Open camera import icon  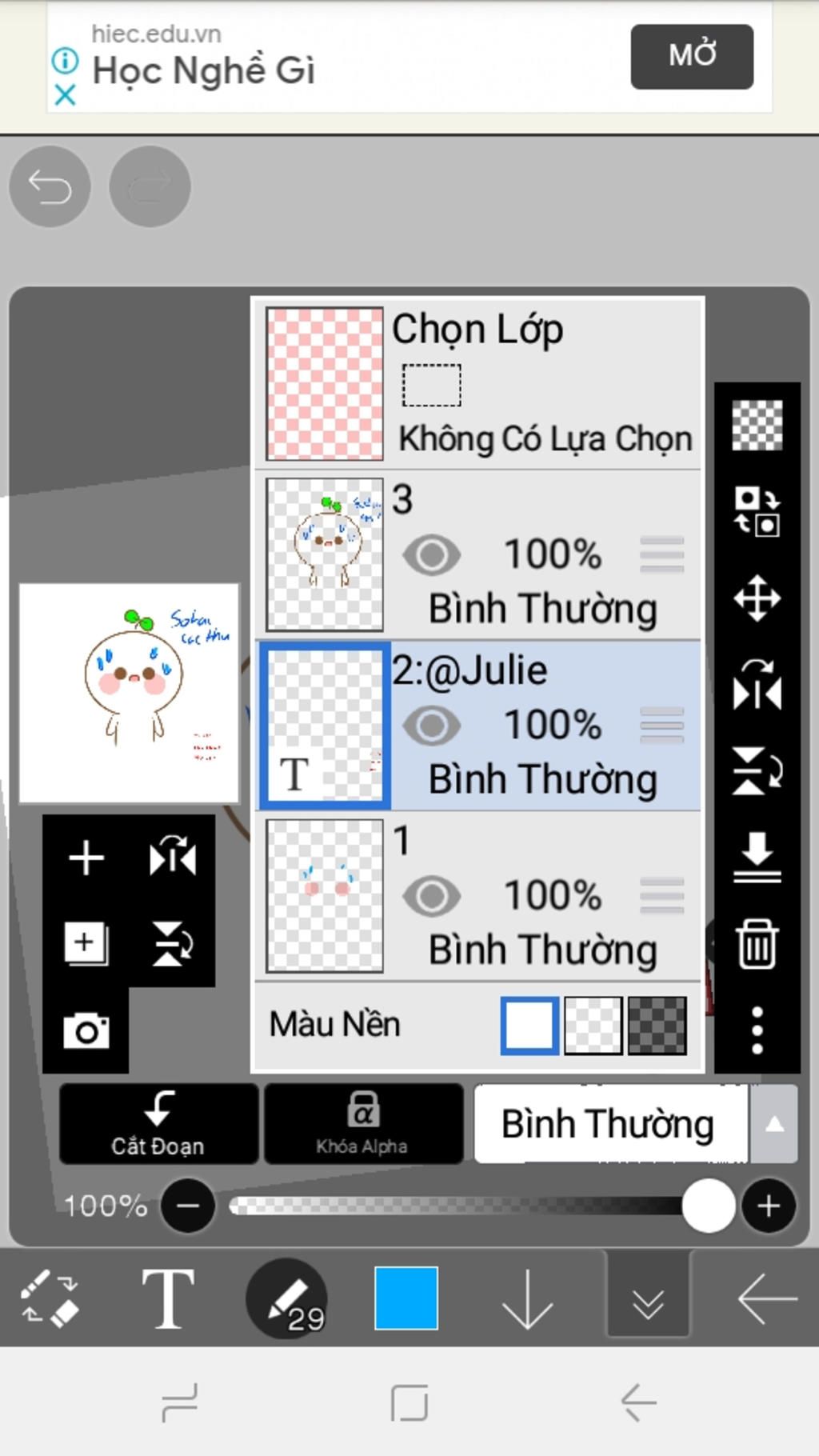(x=86, y=1030)
